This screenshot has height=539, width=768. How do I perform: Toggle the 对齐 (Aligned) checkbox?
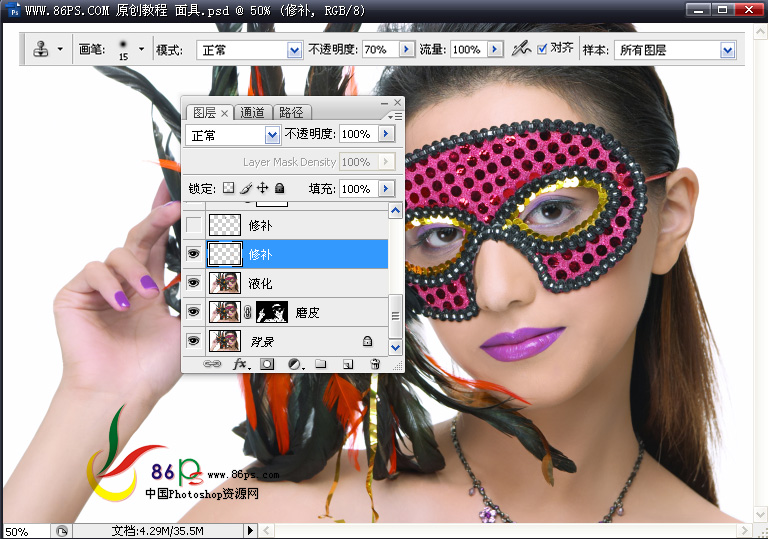pyautogui.click(x=542, y=48)
